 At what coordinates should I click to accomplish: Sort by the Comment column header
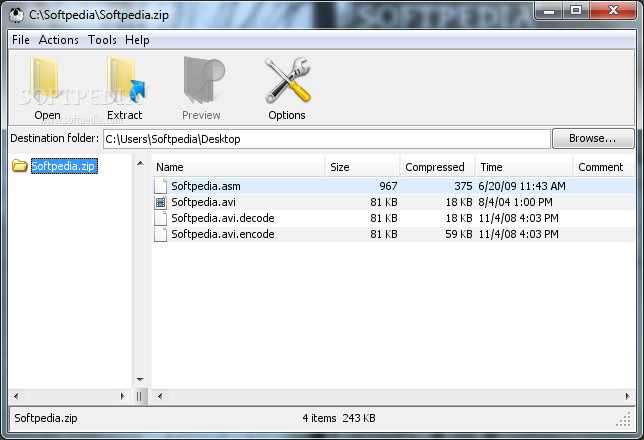click(604, 167)
